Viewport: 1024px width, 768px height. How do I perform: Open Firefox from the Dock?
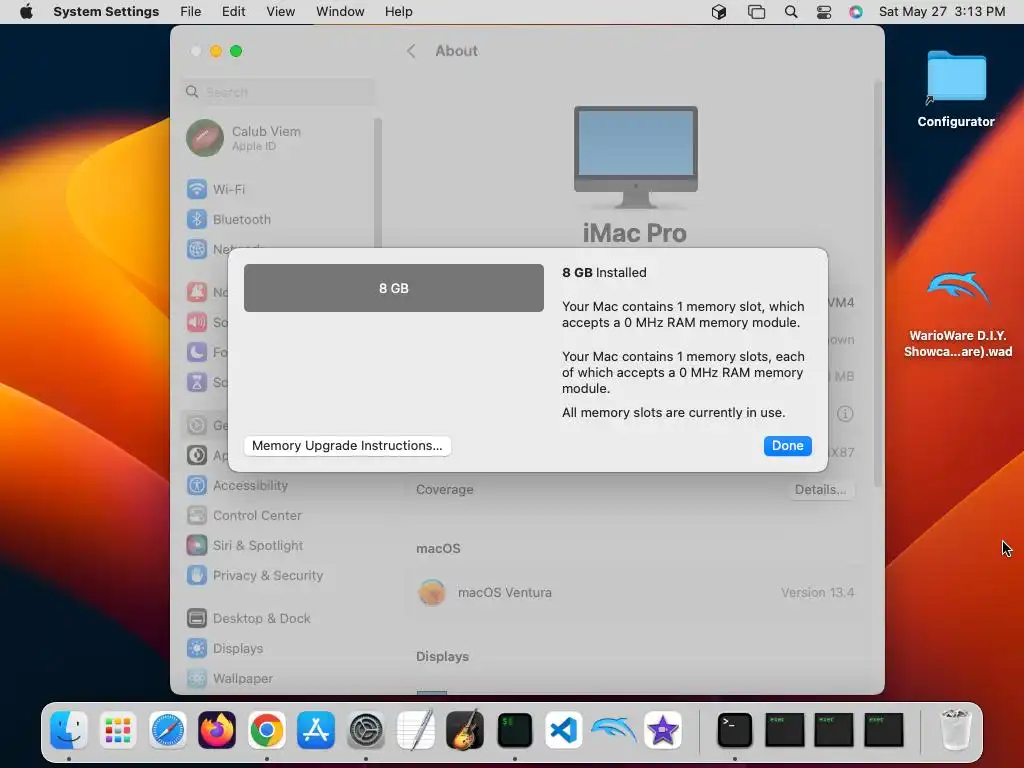217,730
